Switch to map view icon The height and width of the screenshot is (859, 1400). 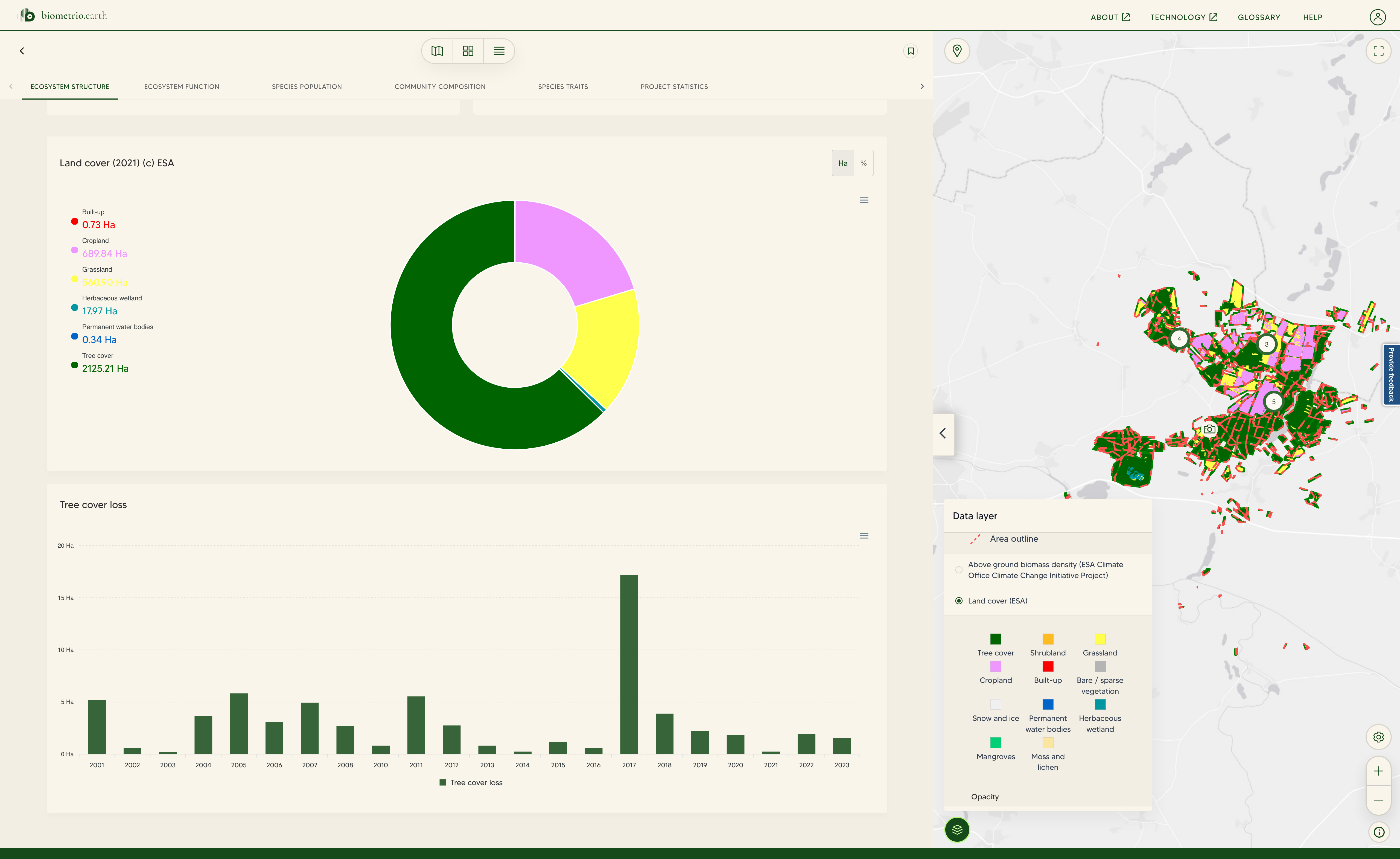pos(437,51)
